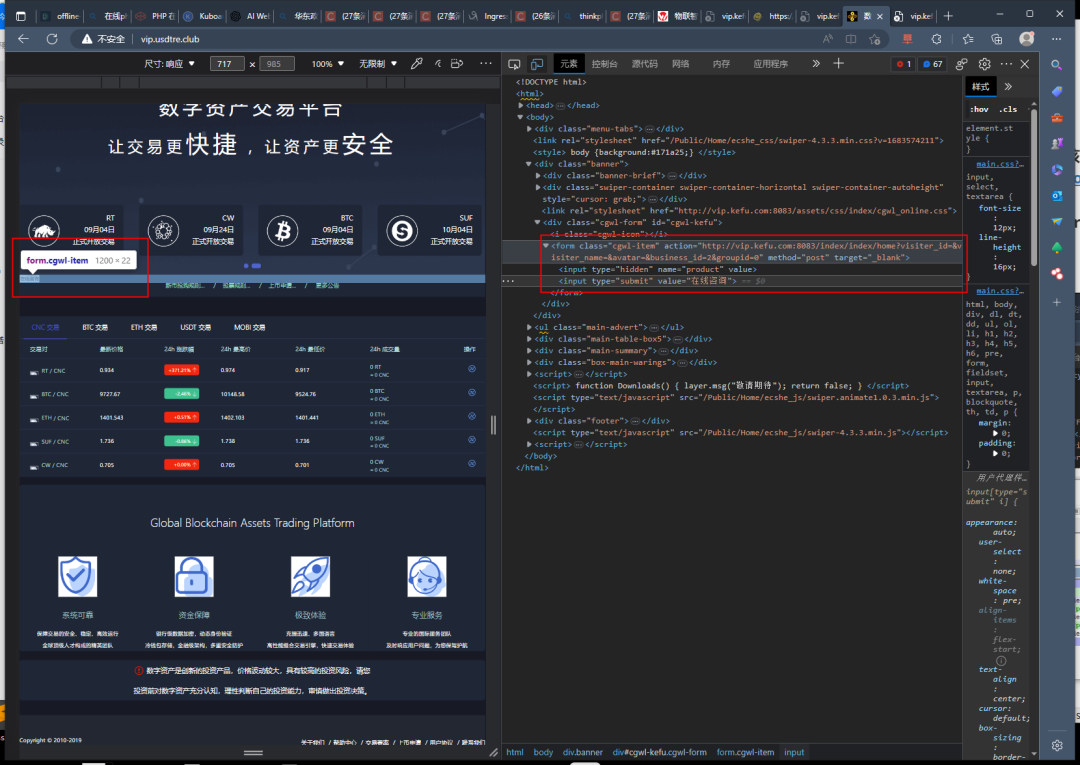Expand the div class footer node
Screen dimensions: 1080x765
click(529, 421)
